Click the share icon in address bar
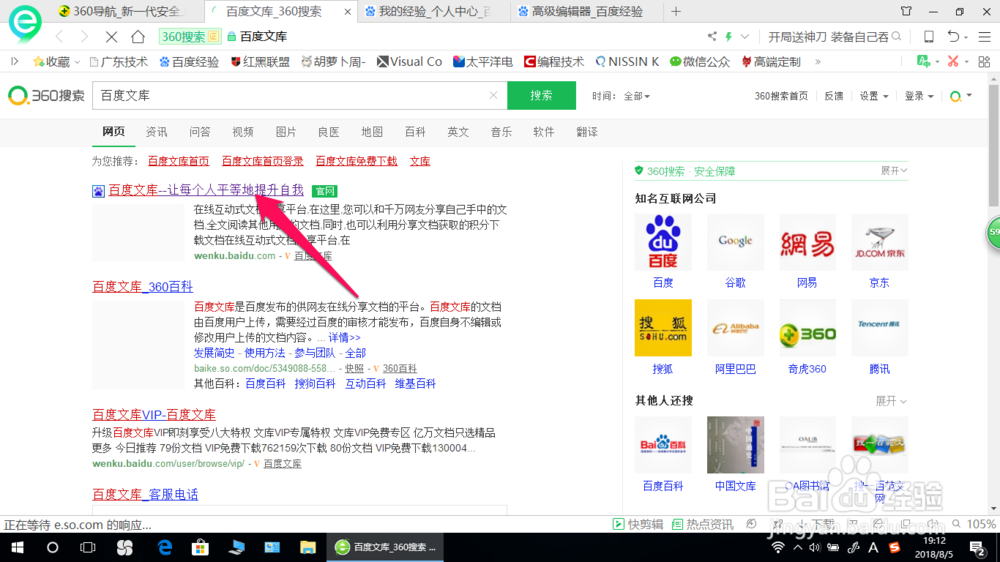The image size is (1000, 562). click(712, 36)
